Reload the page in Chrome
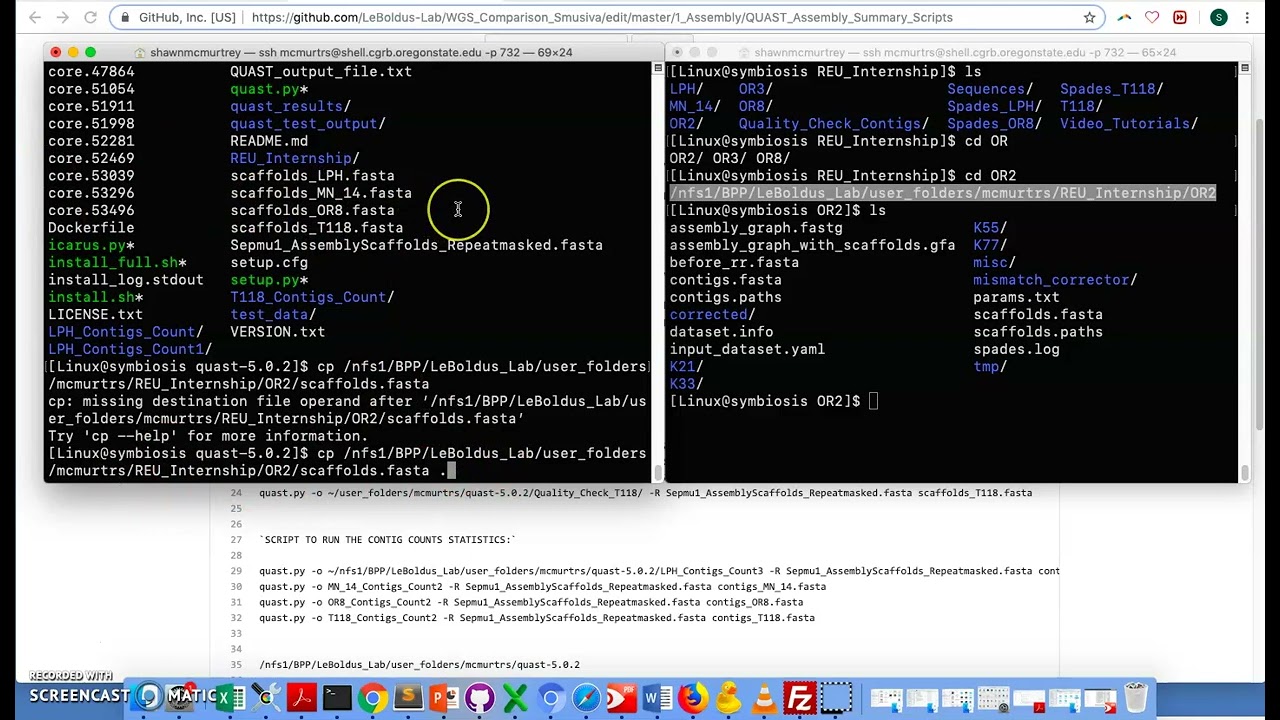The width and height of the screenshot is (1280, 720). point(90,17)
